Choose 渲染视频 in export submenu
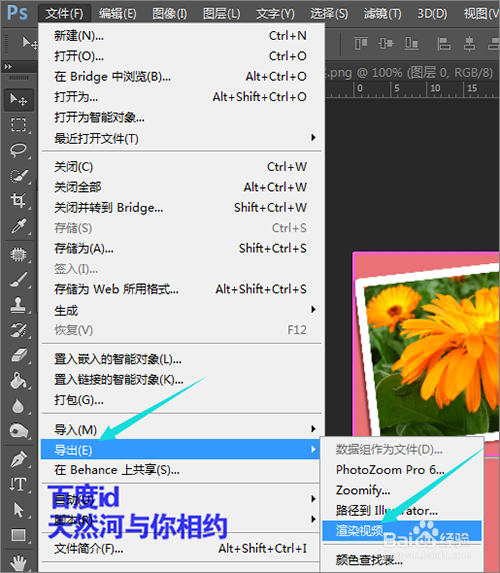The image size is (500, 573). 402,531
